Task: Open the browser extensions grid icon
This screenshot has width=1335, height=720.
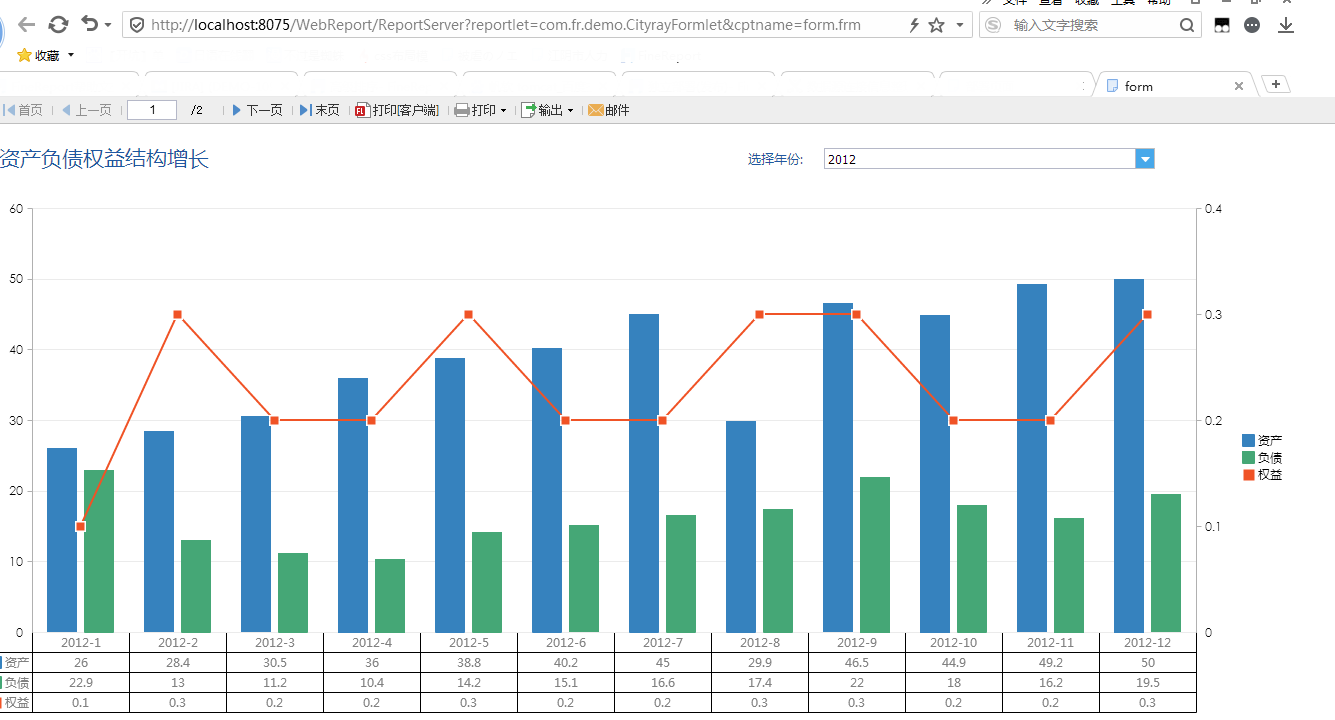Action: (x=1222, y=25)
